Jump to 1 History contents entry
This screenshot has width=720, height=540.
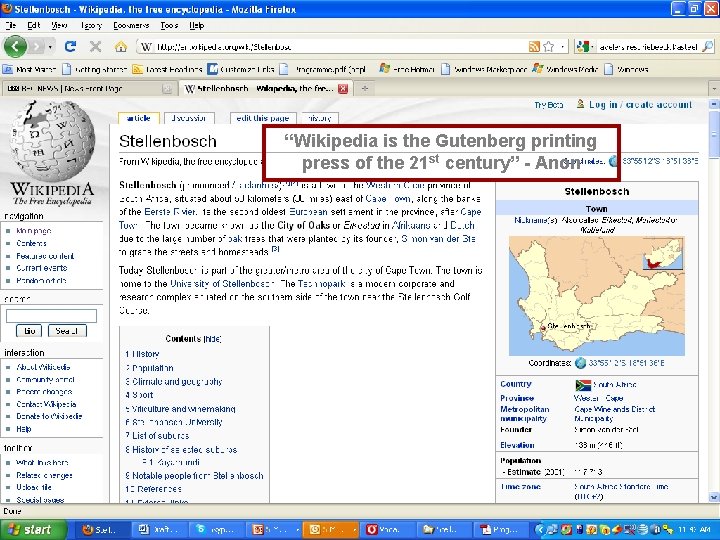click(x=142, y=354)
